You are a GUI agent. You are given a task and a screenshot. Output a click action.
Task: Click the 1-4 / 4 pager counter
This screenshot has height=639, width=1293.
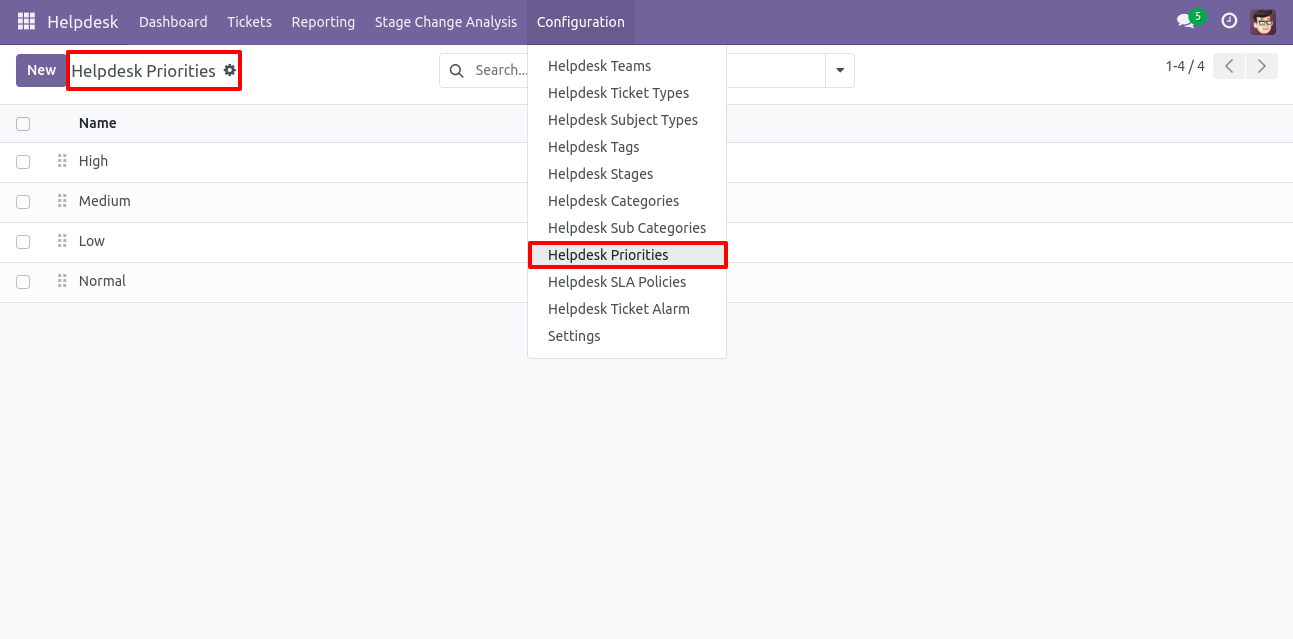(x=1185, y=66)
